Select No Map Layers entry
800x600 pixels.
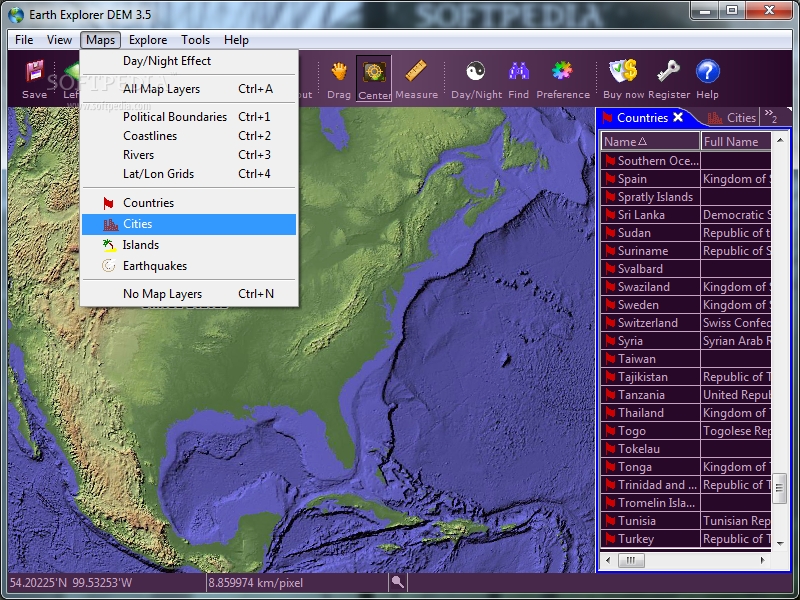pyautogui.click(x=189, y=294)
